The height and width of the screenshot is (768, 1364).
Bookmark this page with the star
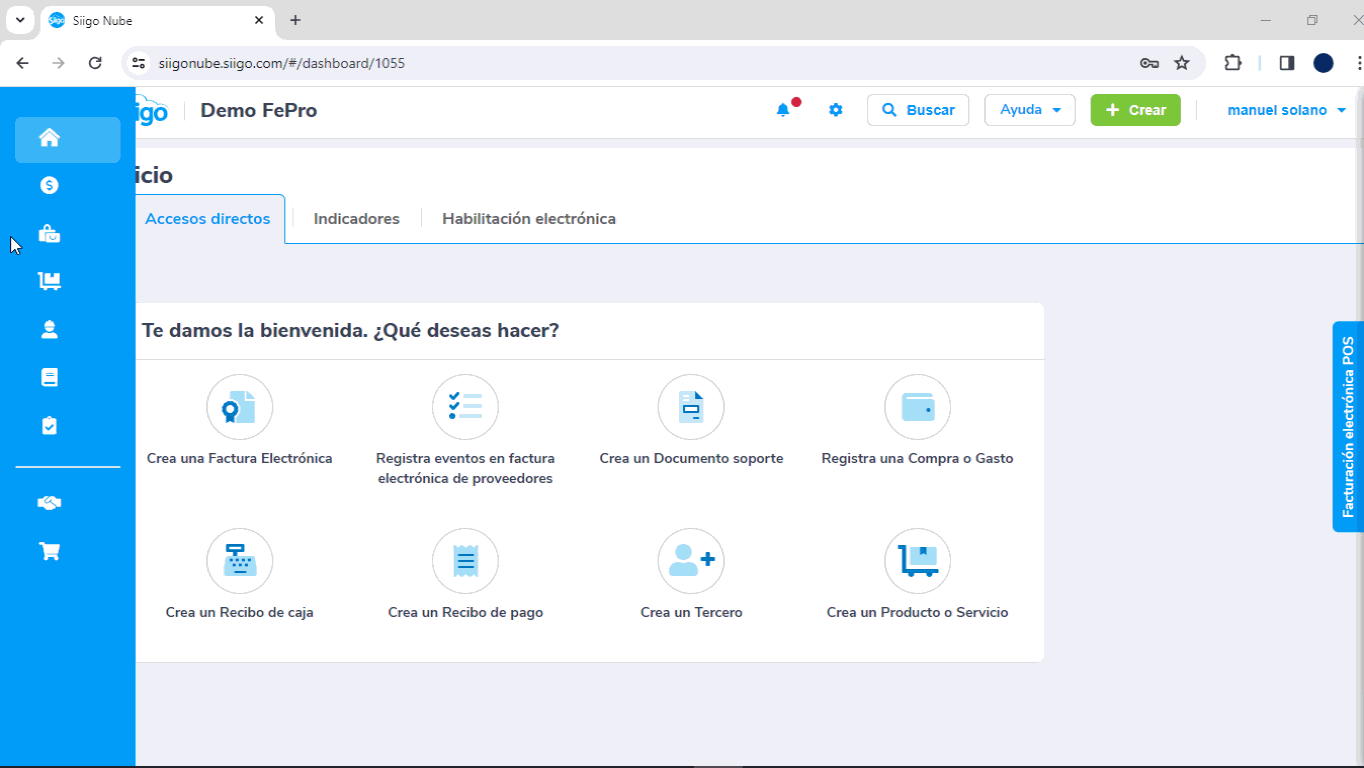[x=1182, y=63]
